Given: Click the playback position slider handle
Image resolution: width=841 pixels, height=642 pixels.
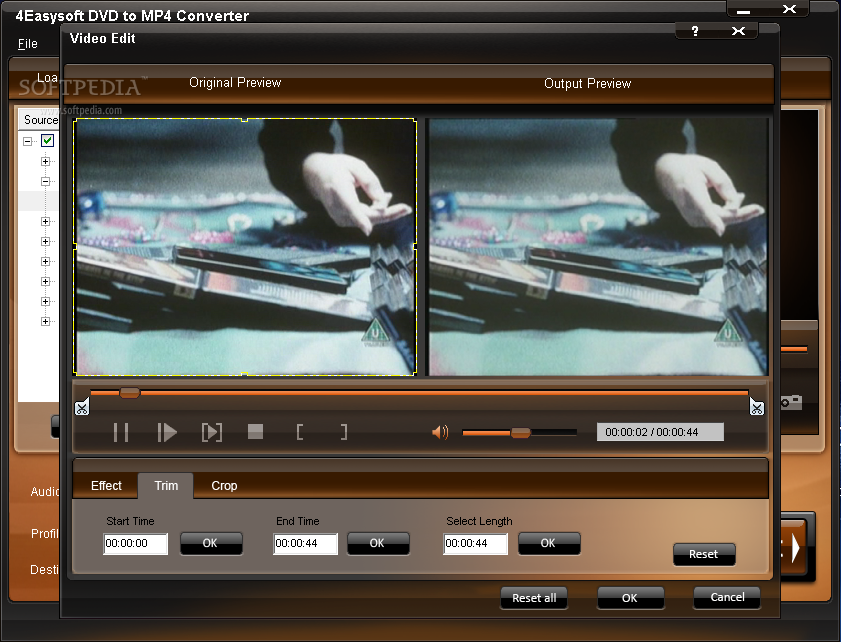Looking at the screenshot, I should tap(129, 393).
